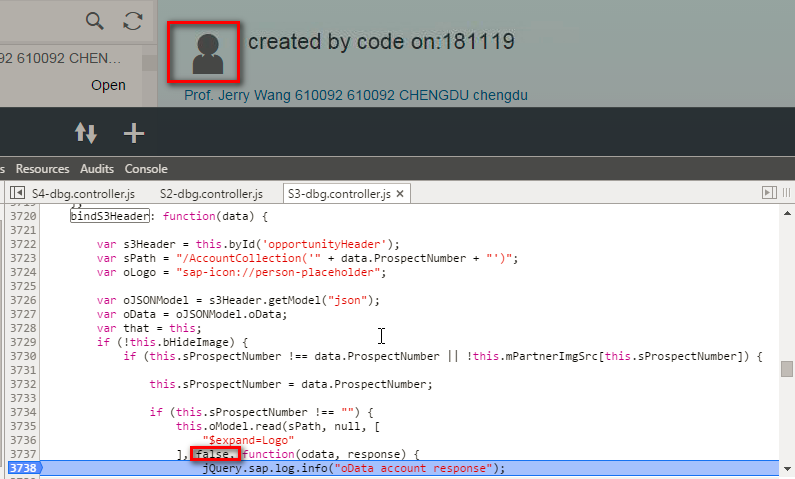Screen dimensions: 795x479
Task: Open the Audits devtools tab
Action: point(97,169)
